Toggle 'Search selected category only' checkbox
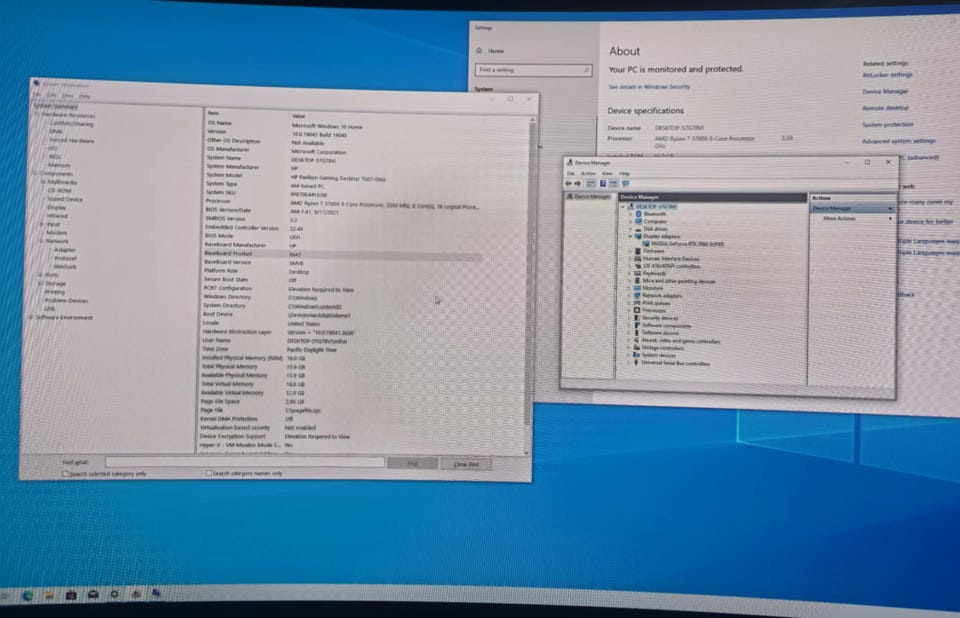This screenshot has width=960, height=618. coord(65,474)
